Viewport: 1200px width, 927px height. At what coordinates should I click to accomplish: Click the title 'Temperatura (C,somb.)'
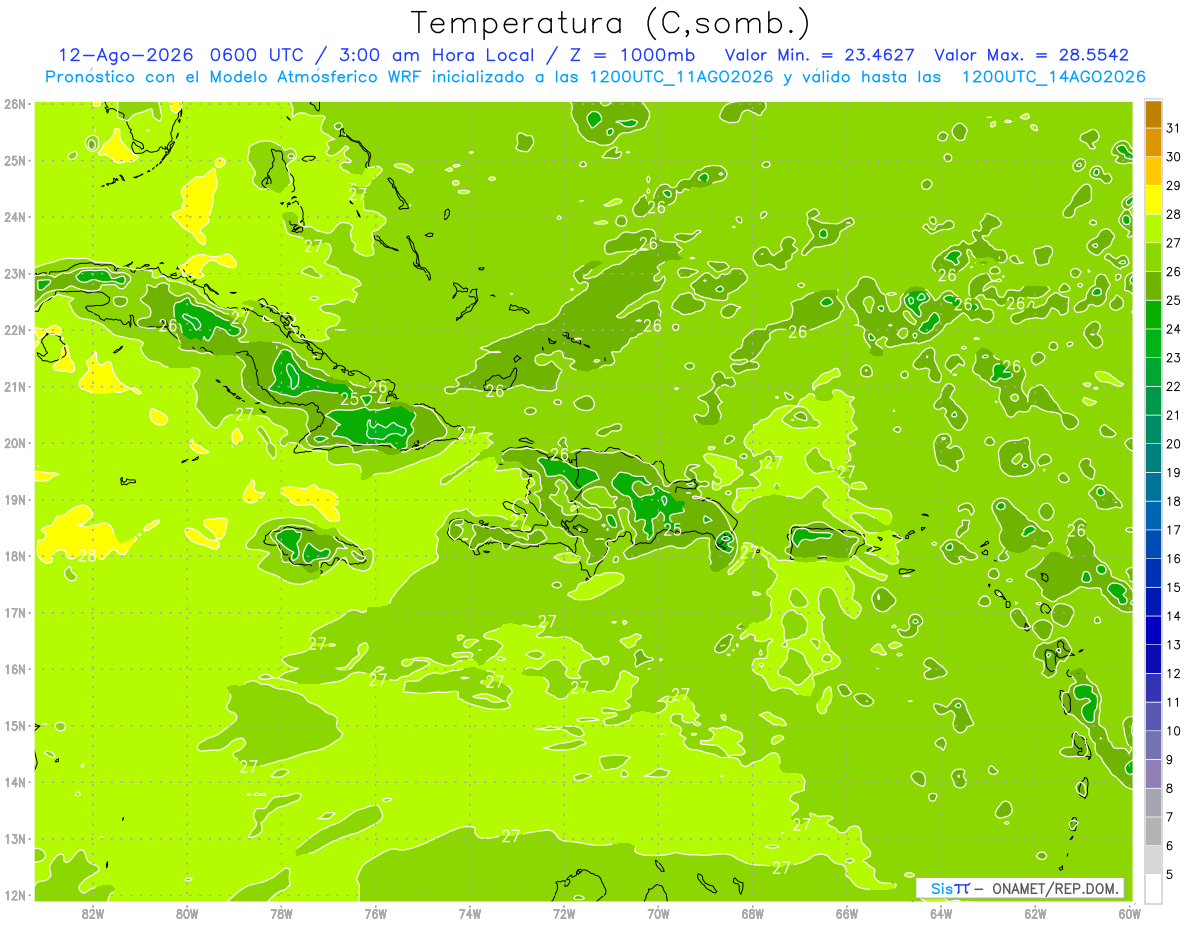click(611, 22)
